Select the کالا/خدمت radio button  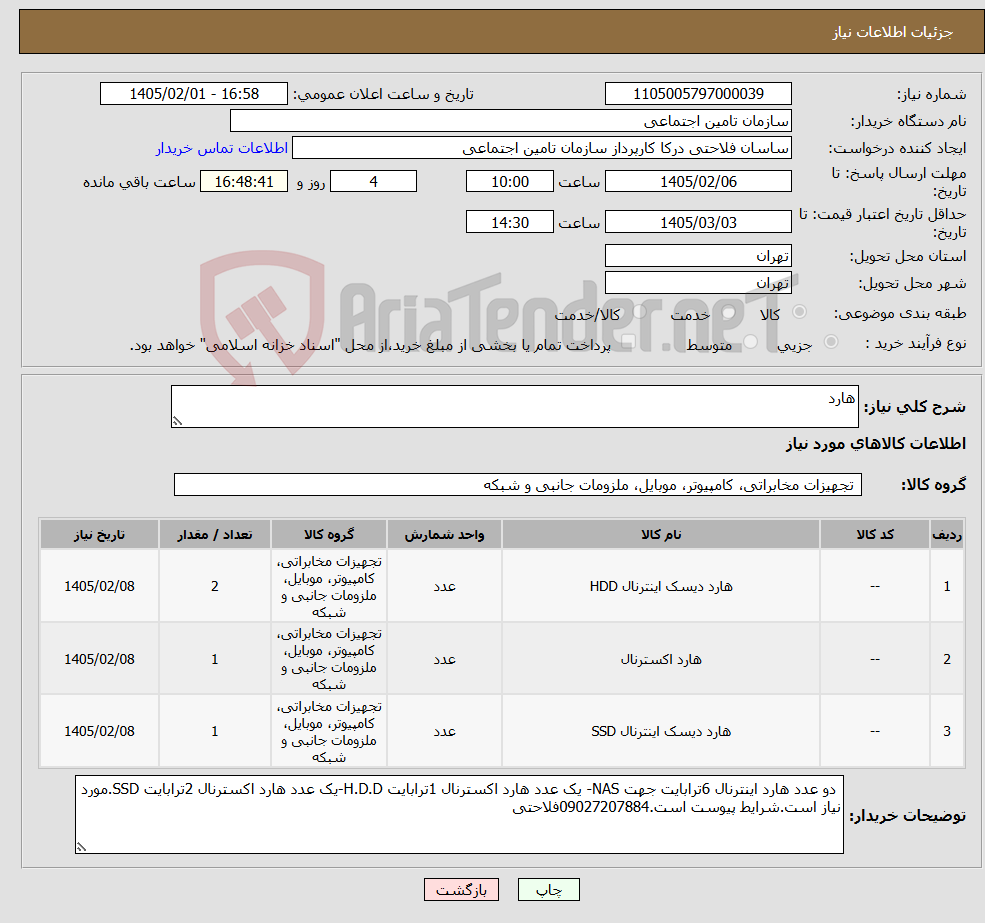point(639,312)
